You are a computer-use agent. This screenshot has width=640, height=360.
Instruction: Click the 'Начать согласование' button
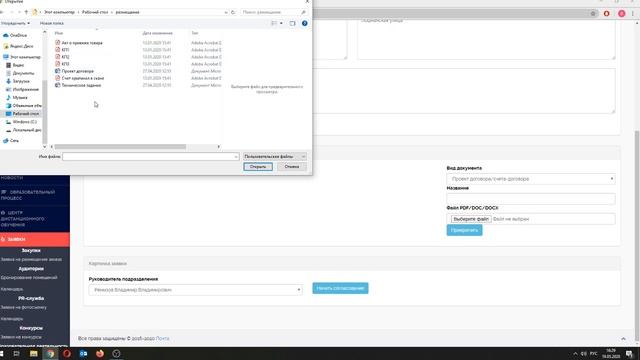(340, 288)
